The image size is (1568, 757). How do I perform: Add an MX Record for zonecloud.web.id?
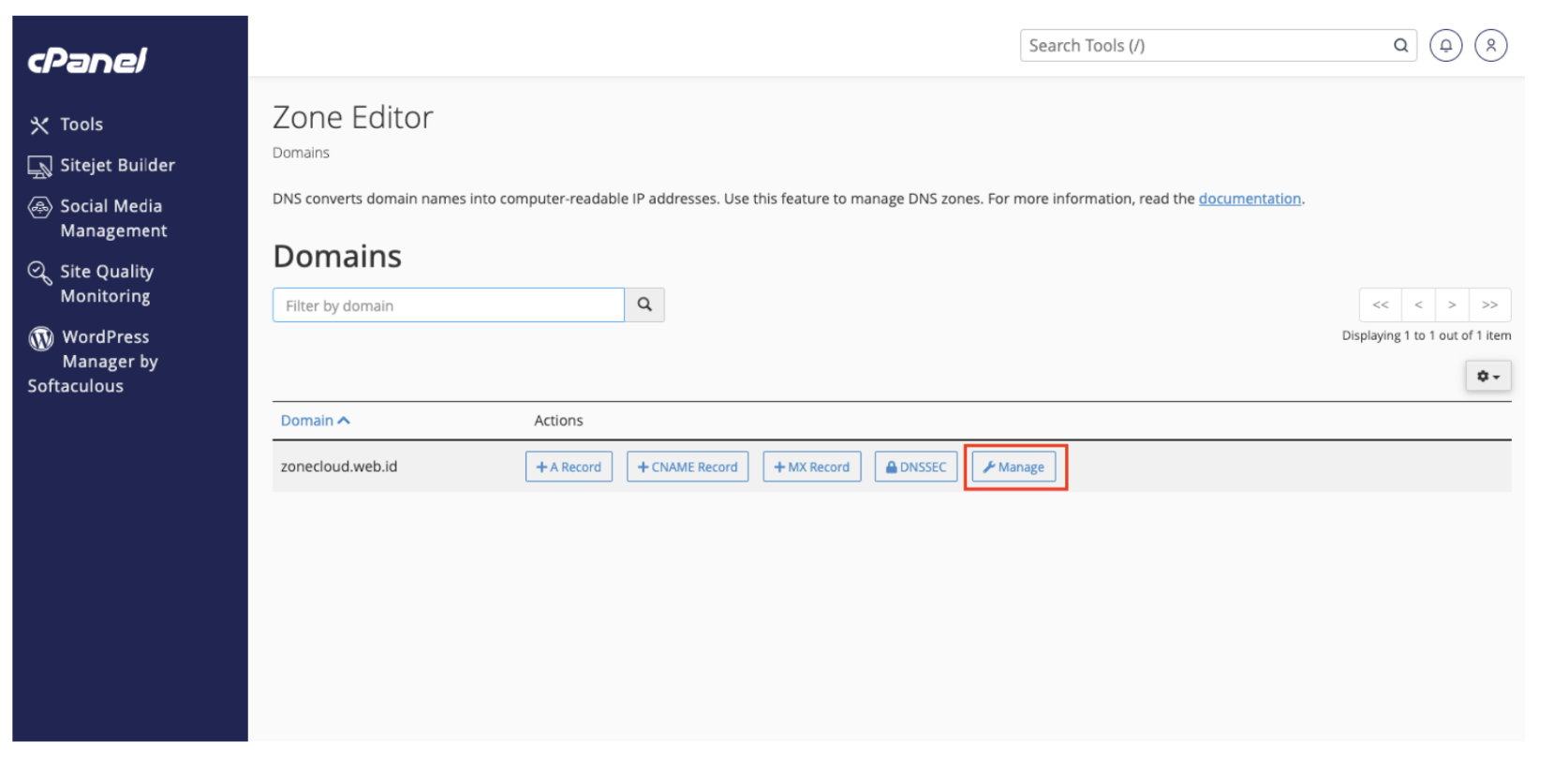[x=812, y=467]
